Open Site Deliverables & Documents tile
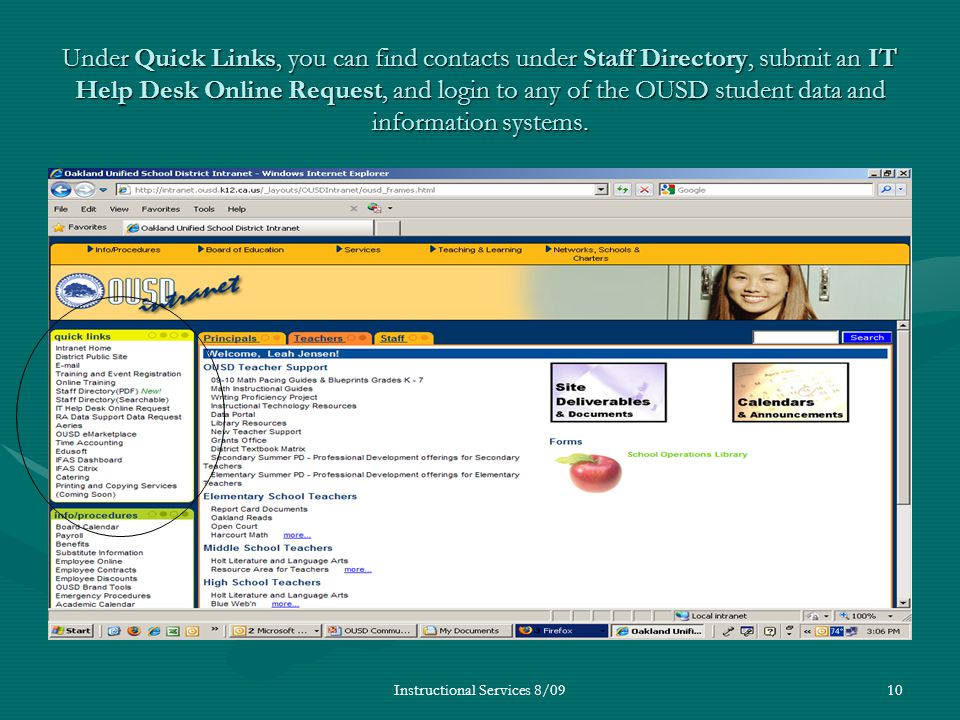This screenshot has width=960, height=720. point(608,392)
